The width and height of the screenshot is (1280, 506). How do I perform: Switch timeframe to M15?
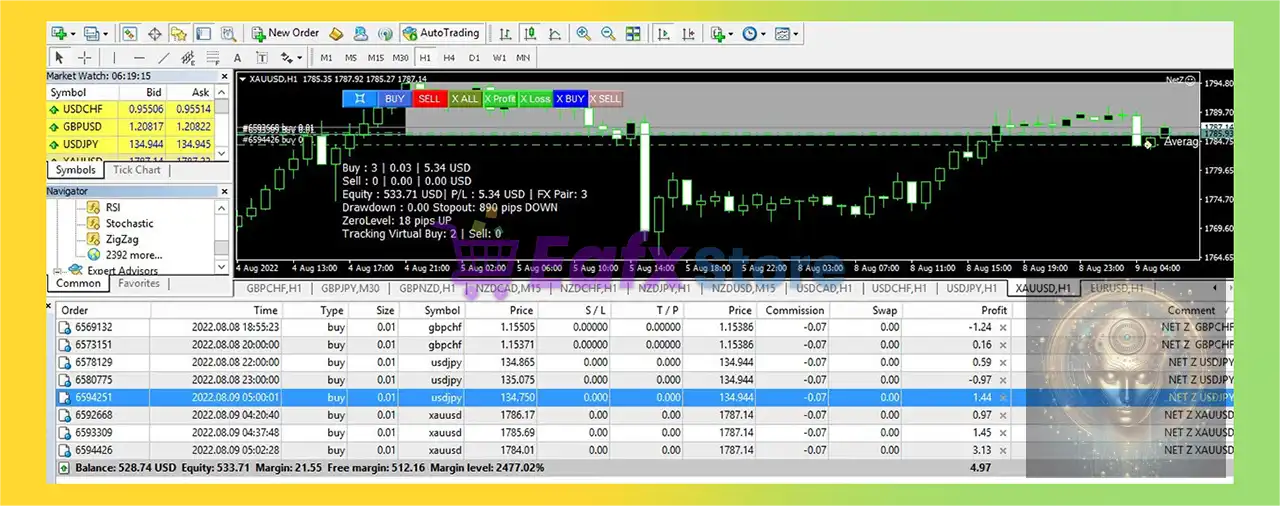coord(376,58)
